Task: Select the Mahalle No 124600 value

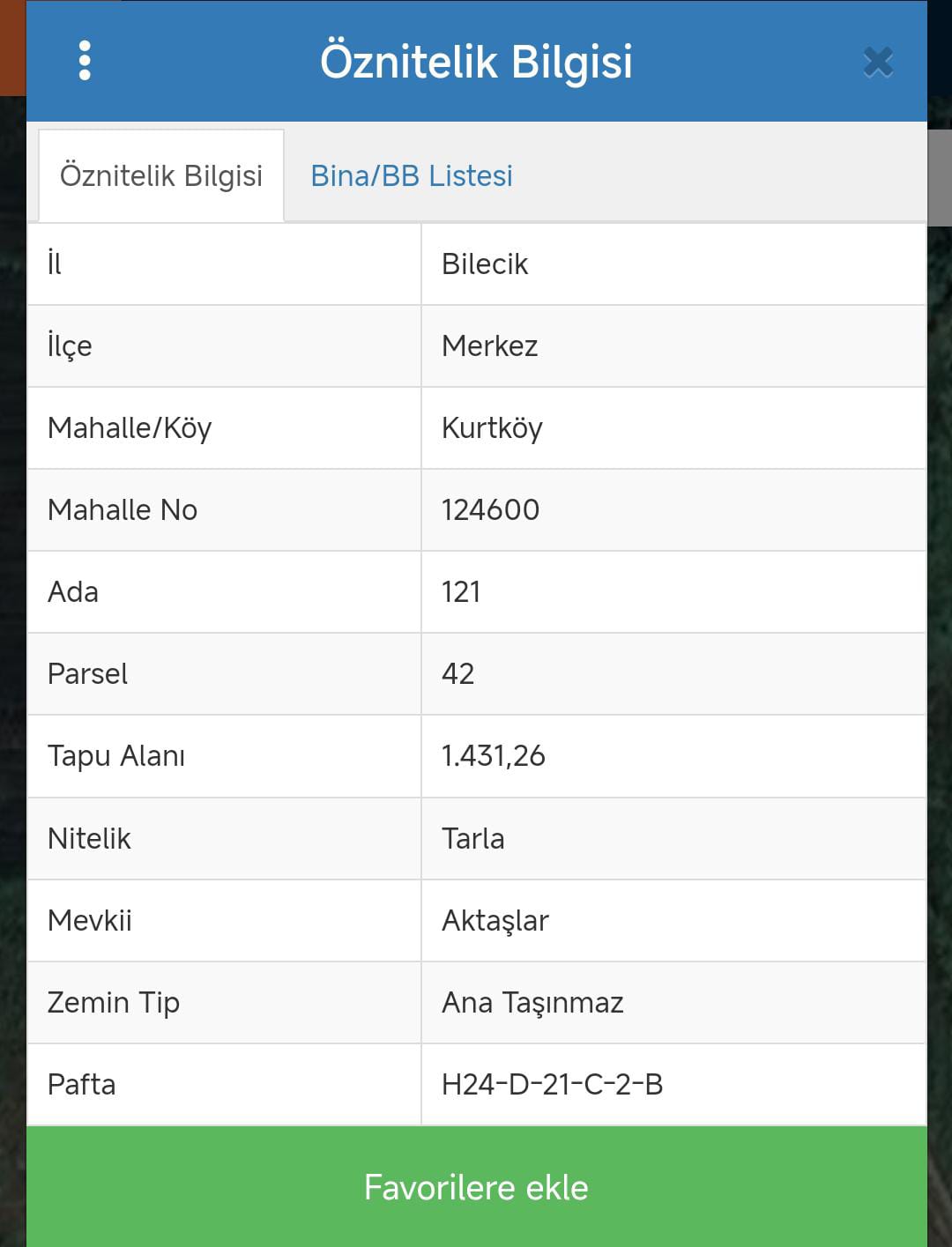Action: coord(490,509)
